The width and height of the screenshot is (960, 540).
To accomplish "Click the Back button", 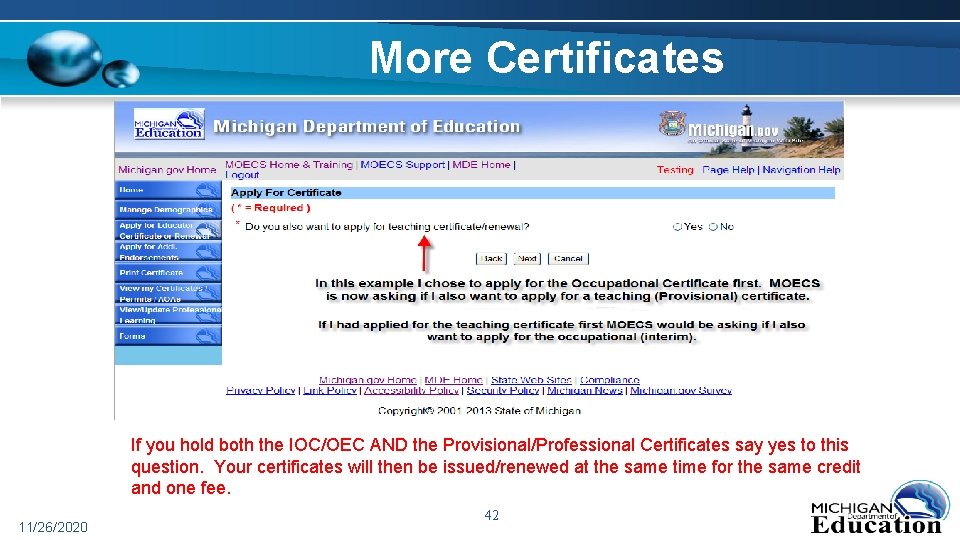I will tap(491, 258).
